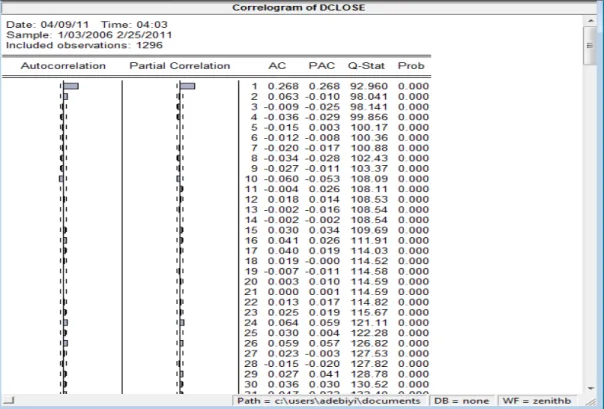Click the 'DB = none' status bar field
The height and width of the screenshot is (409, 604).
461,401
